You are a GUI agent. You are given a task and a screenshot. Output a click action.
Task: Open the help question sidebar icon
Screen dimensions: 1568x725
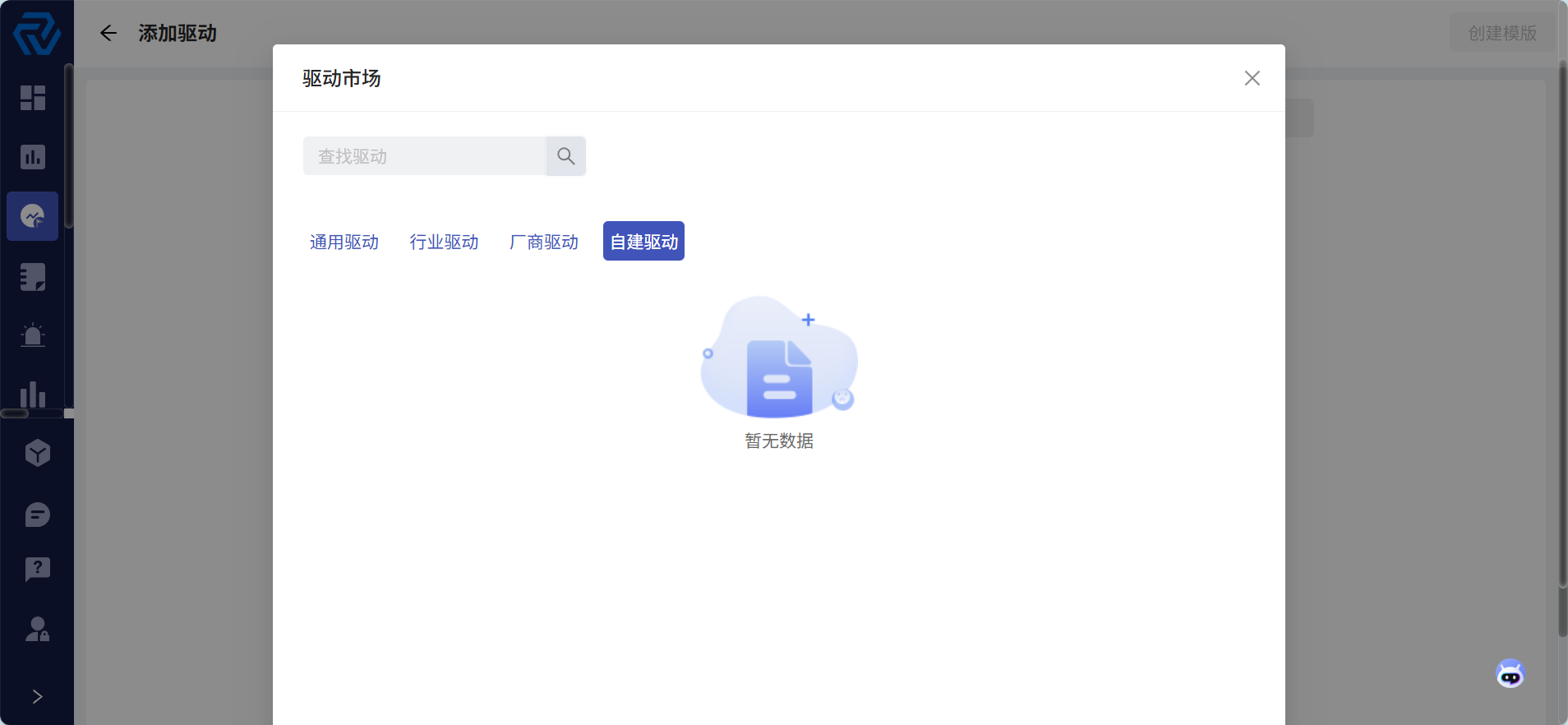coord(38,569)
